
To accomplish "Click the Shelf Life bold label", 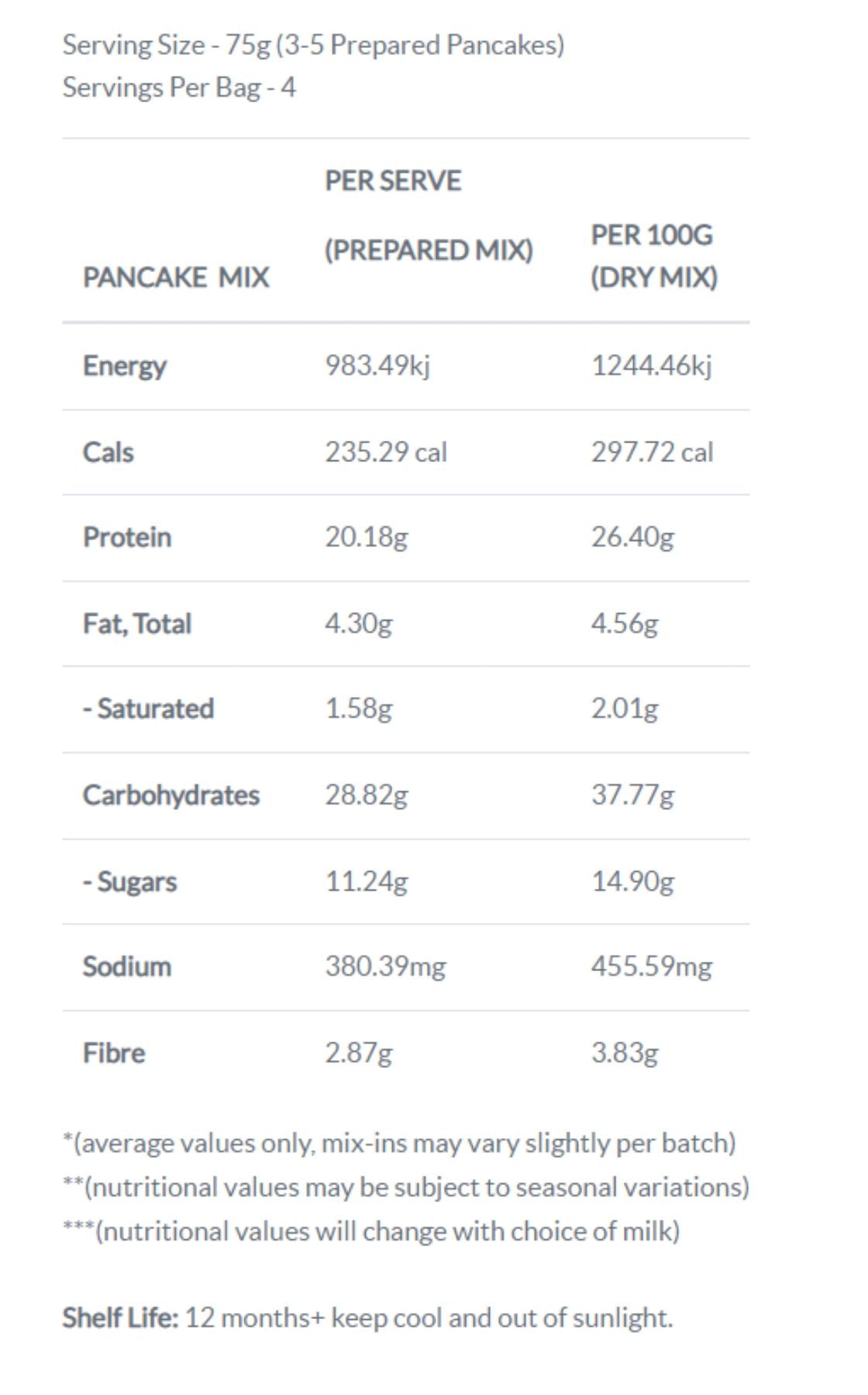I will (x=120, y=1318).
